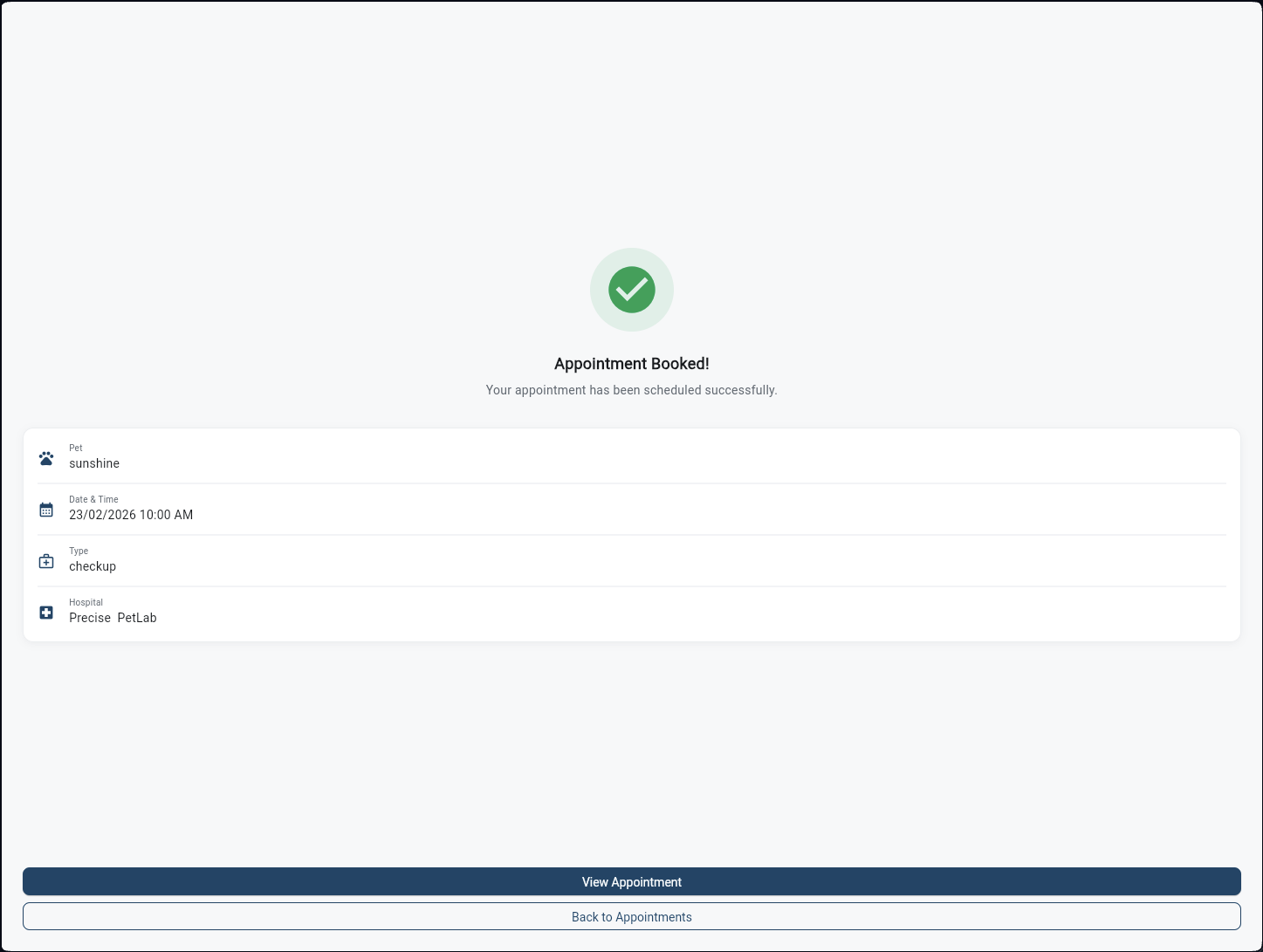Click the hospital cross icon beside Hospital

pyautogui.click(x=46, y=612)
